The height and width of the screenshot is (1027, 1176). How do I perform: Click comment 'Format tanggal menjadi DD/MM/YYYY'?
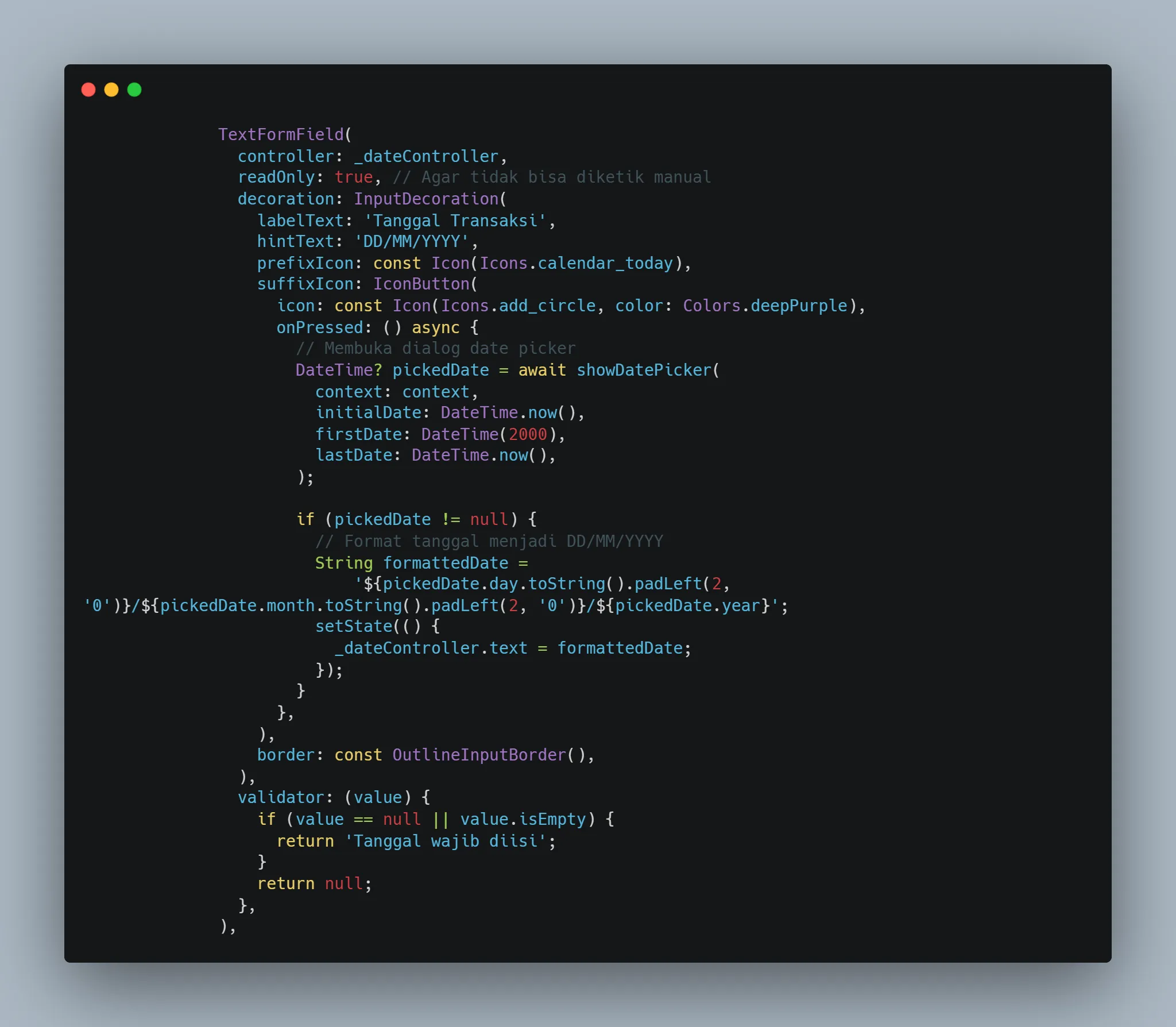(x=504, y=541)
